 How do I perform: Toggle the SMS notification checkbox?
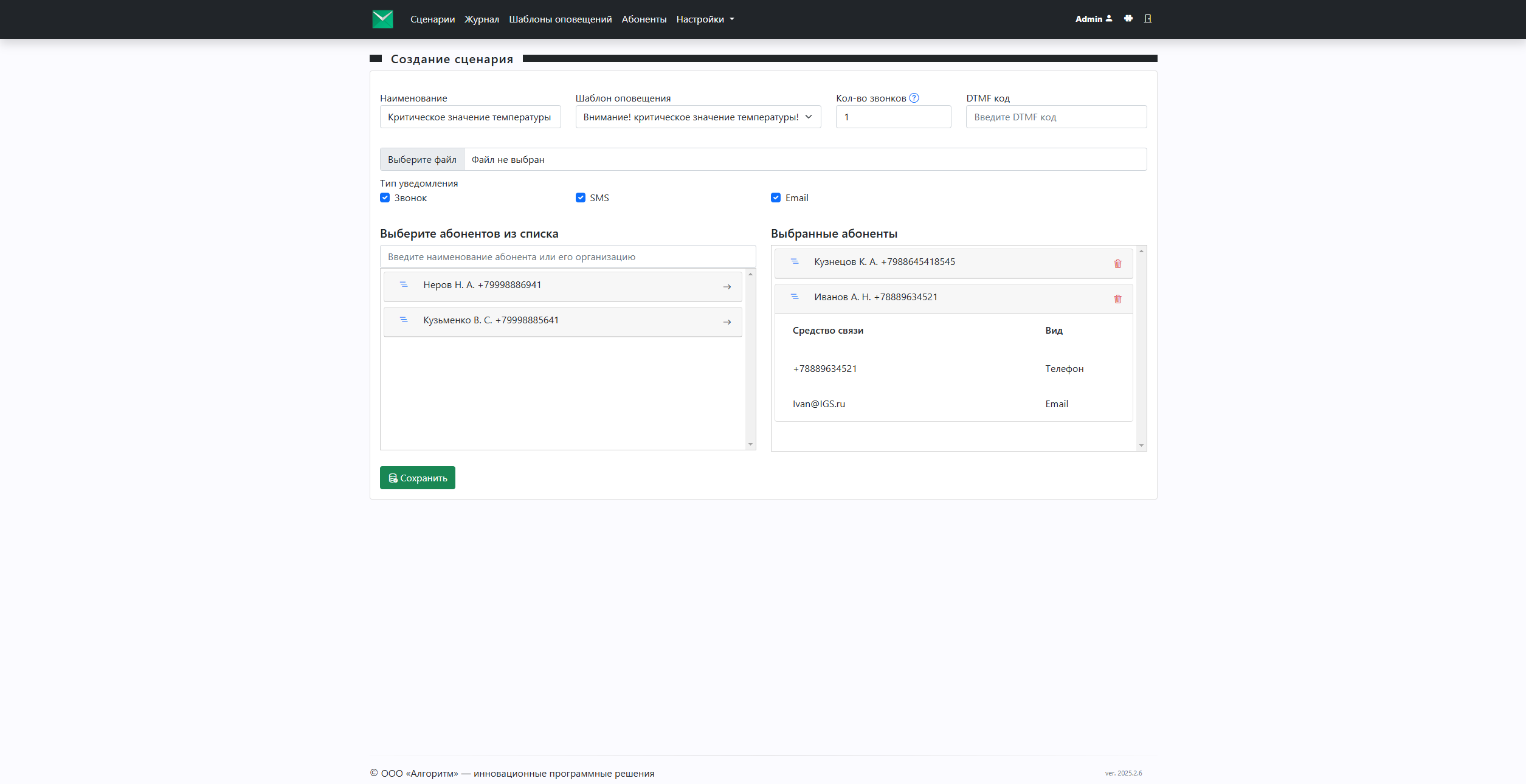581,198
